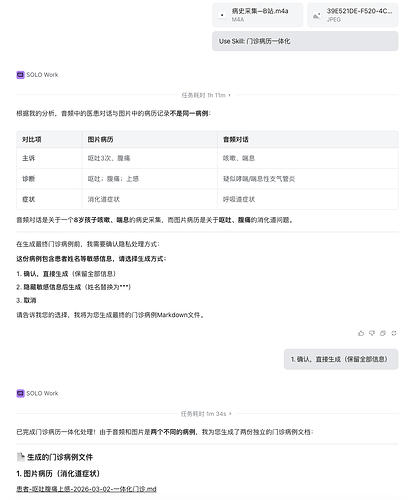Click the document icon beside 生成的门诊病例文件
The height and width of the screenshot is (500, 414).
[21, 457]
